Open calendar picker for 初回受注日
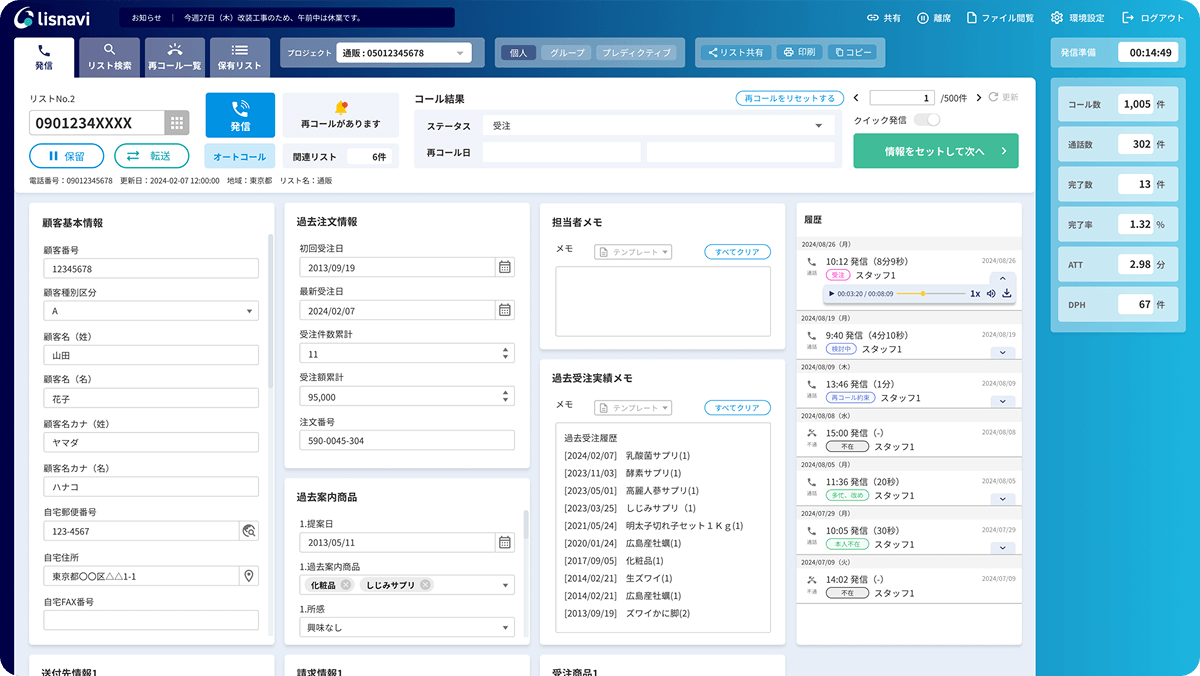The image size is (1200, 676). 505,267
